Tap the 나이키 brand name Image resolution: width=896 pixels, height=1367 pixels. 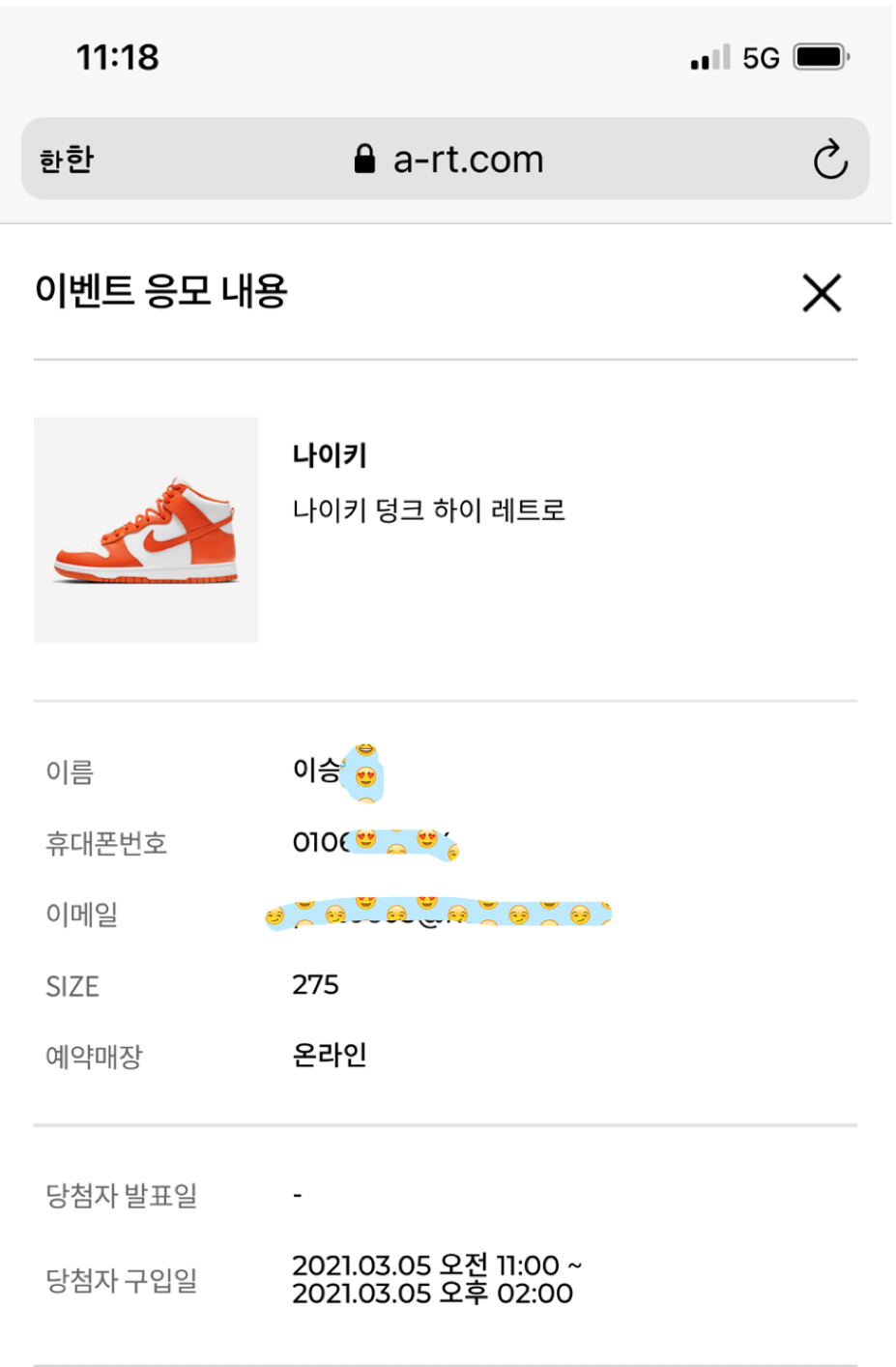point(330,455)
